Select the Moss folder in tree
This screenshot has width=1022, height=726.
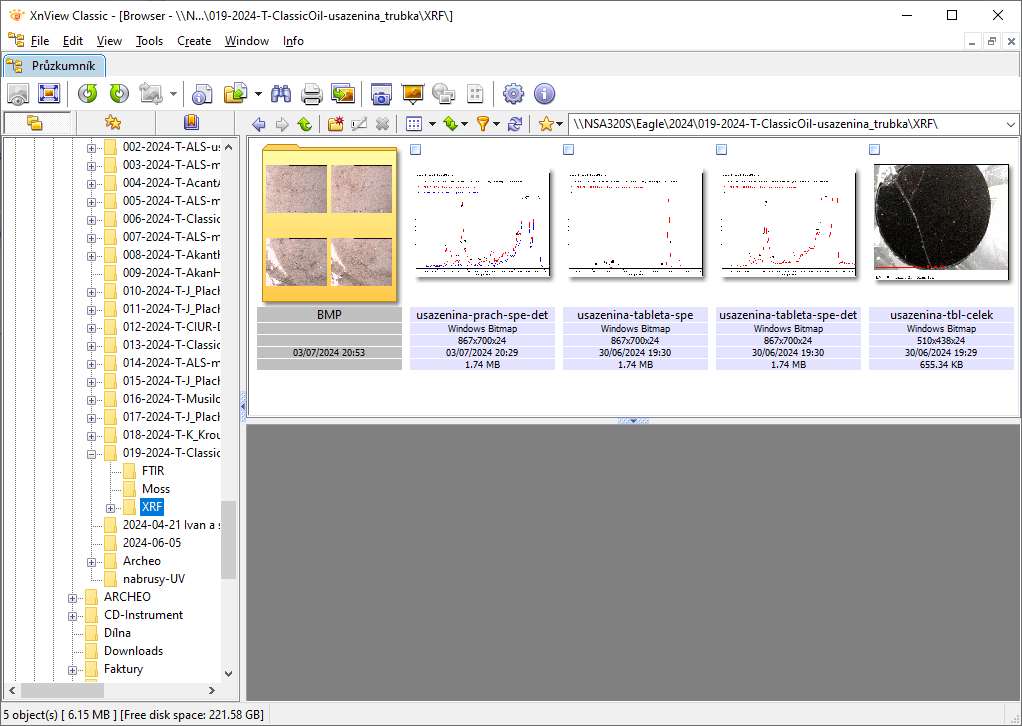155,489
